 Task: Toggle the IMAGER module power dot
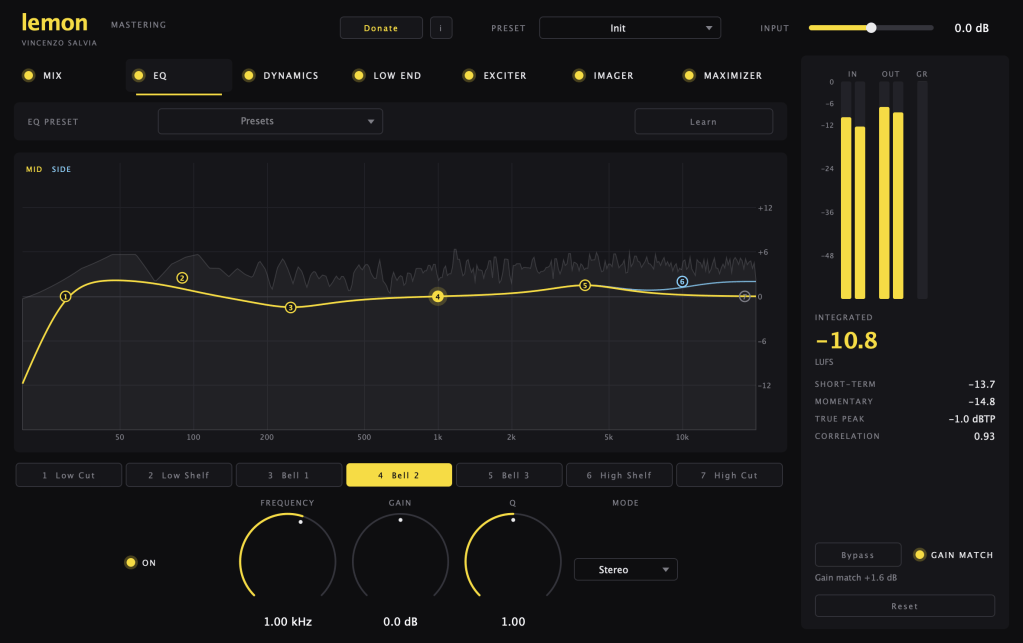click(x=579, y=75)
